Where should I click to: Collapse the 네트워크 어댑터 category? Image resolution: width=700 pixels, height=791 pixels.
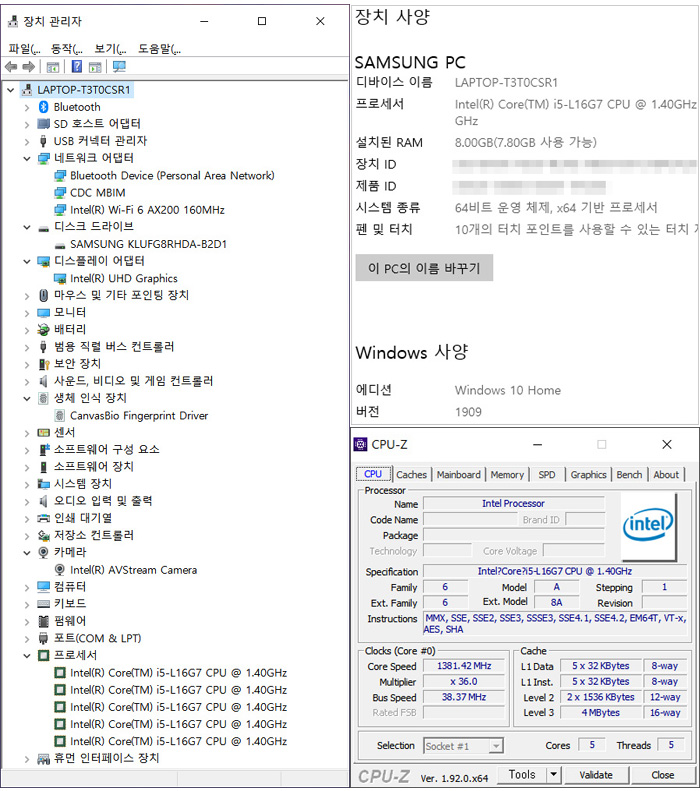27,158
